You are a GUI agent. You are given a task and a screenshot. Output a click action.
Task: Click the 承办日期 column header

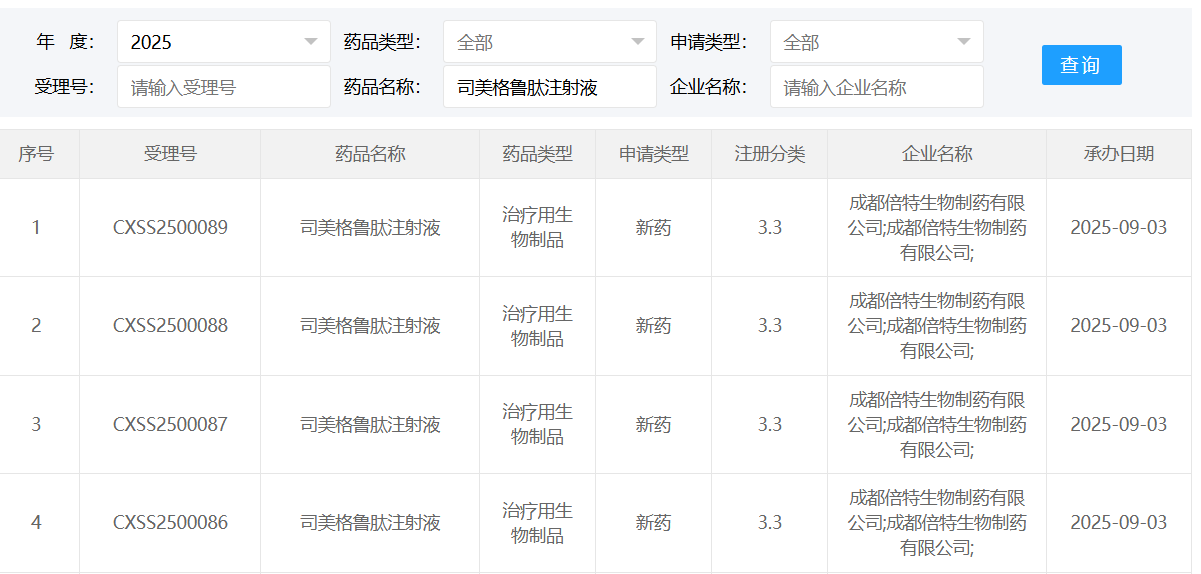1118,154
